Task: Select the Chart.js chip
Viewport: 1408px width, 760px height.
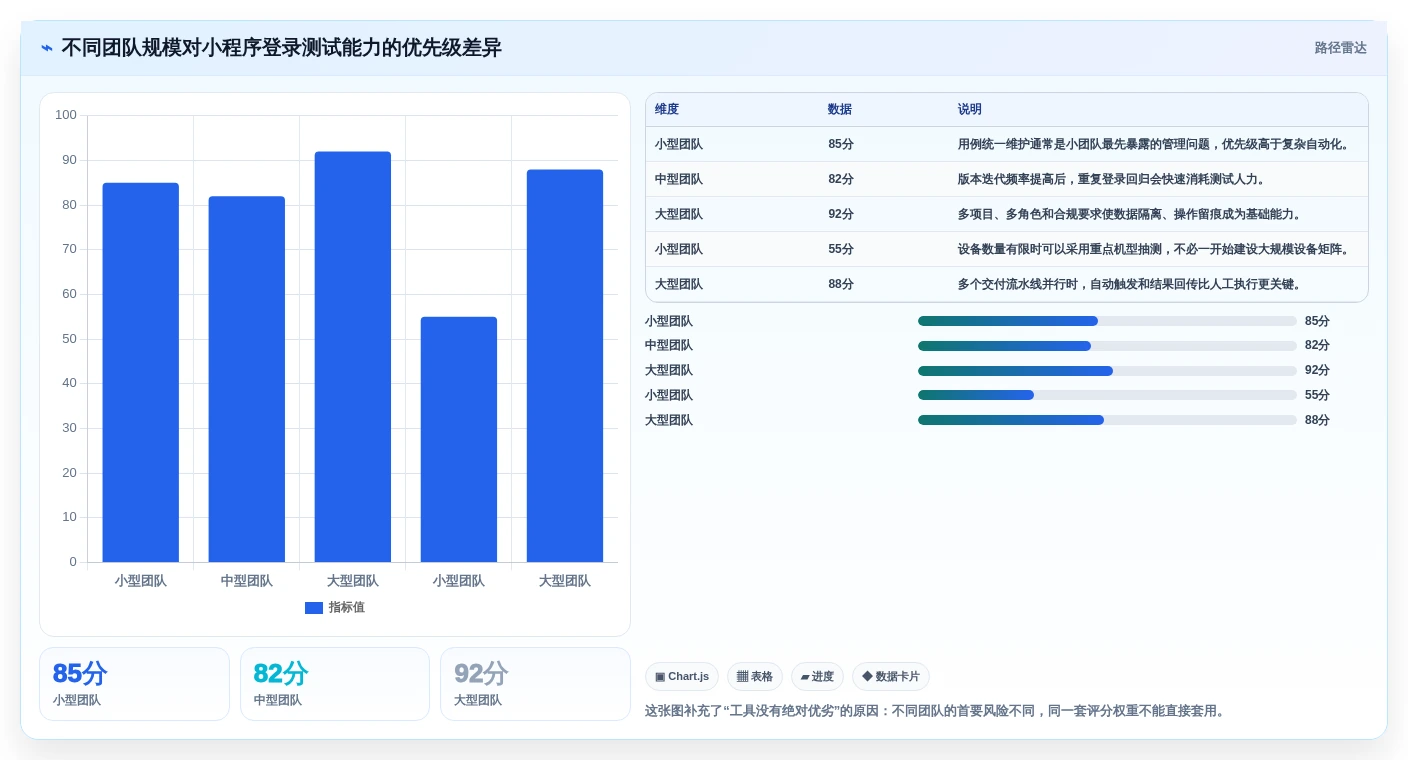Action: point(682,677)
